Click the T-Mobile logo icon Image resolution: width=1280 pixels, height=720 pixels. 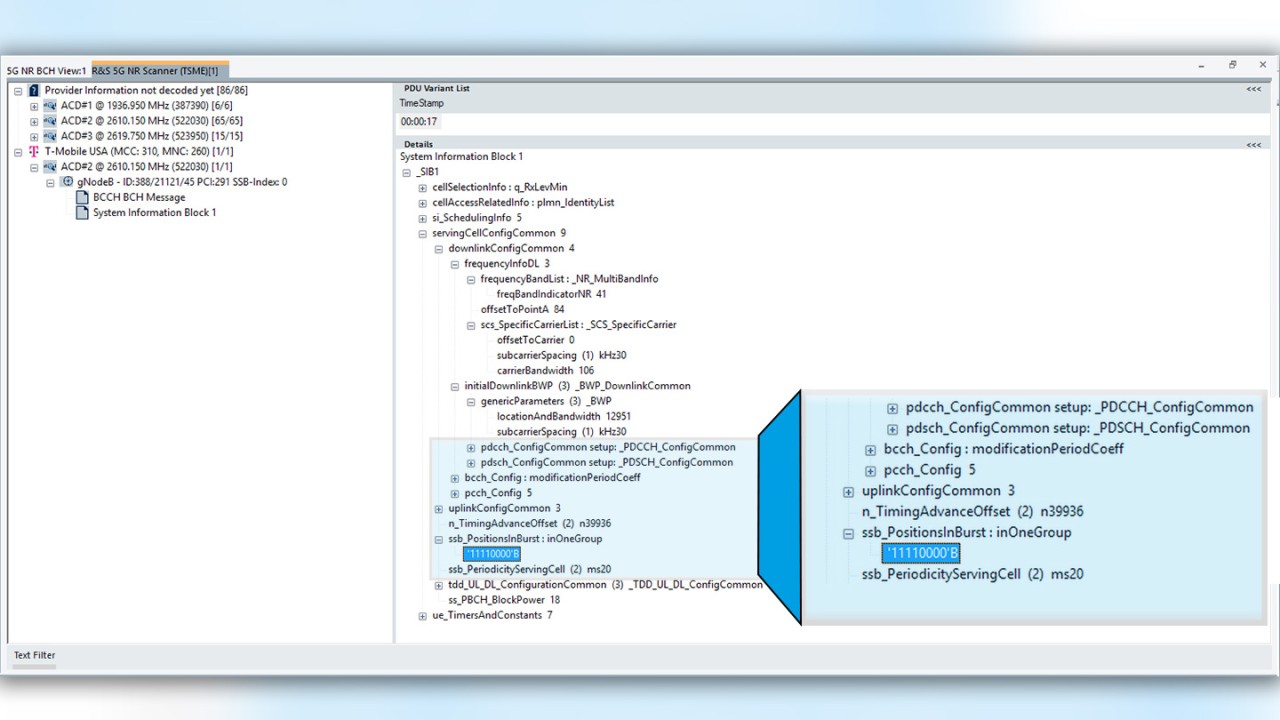tap(33, 151)
